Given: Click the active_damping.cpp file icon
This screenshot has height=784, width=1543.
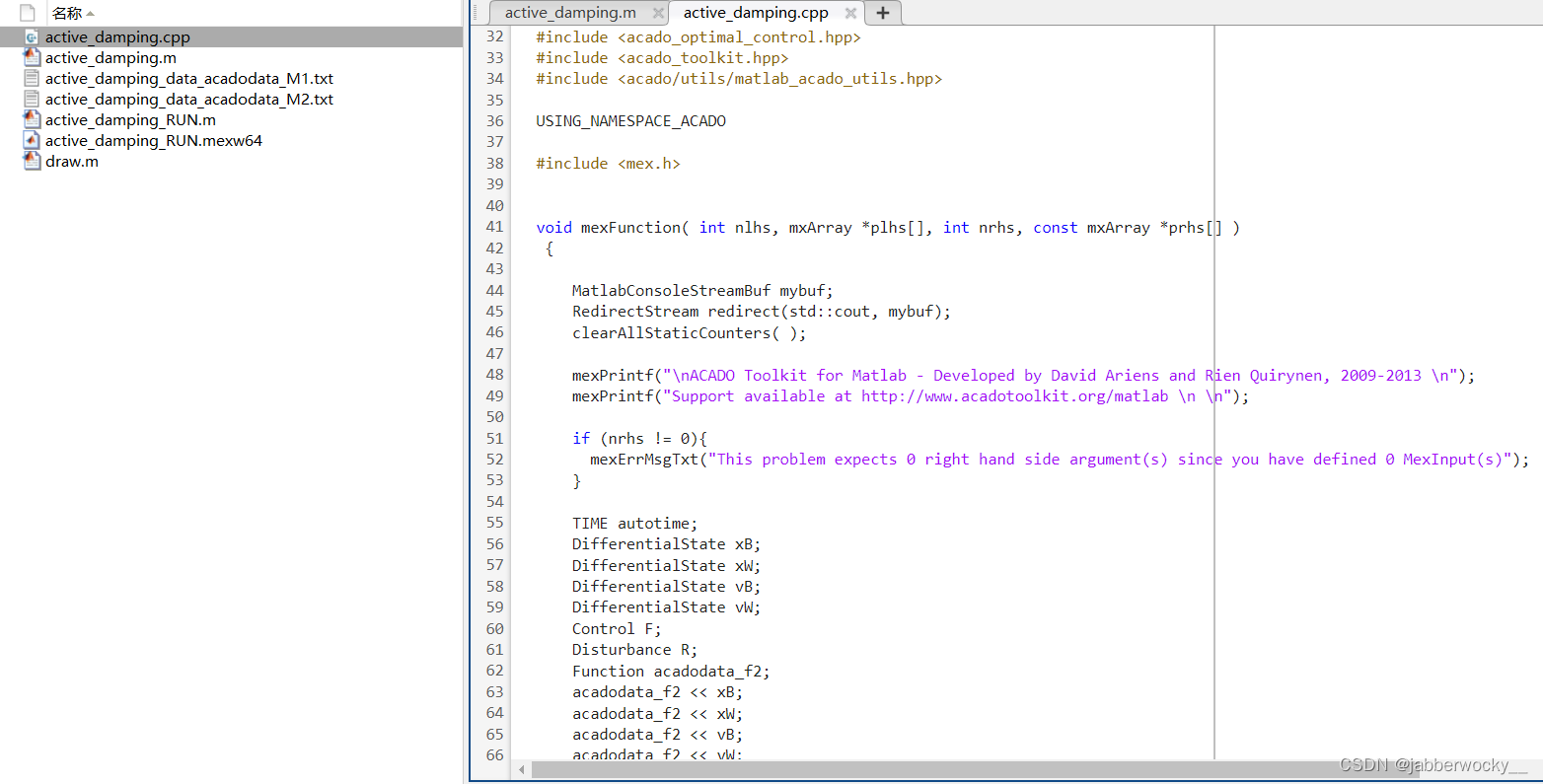Looking at the screenshot, I should [x=32, y=37].
